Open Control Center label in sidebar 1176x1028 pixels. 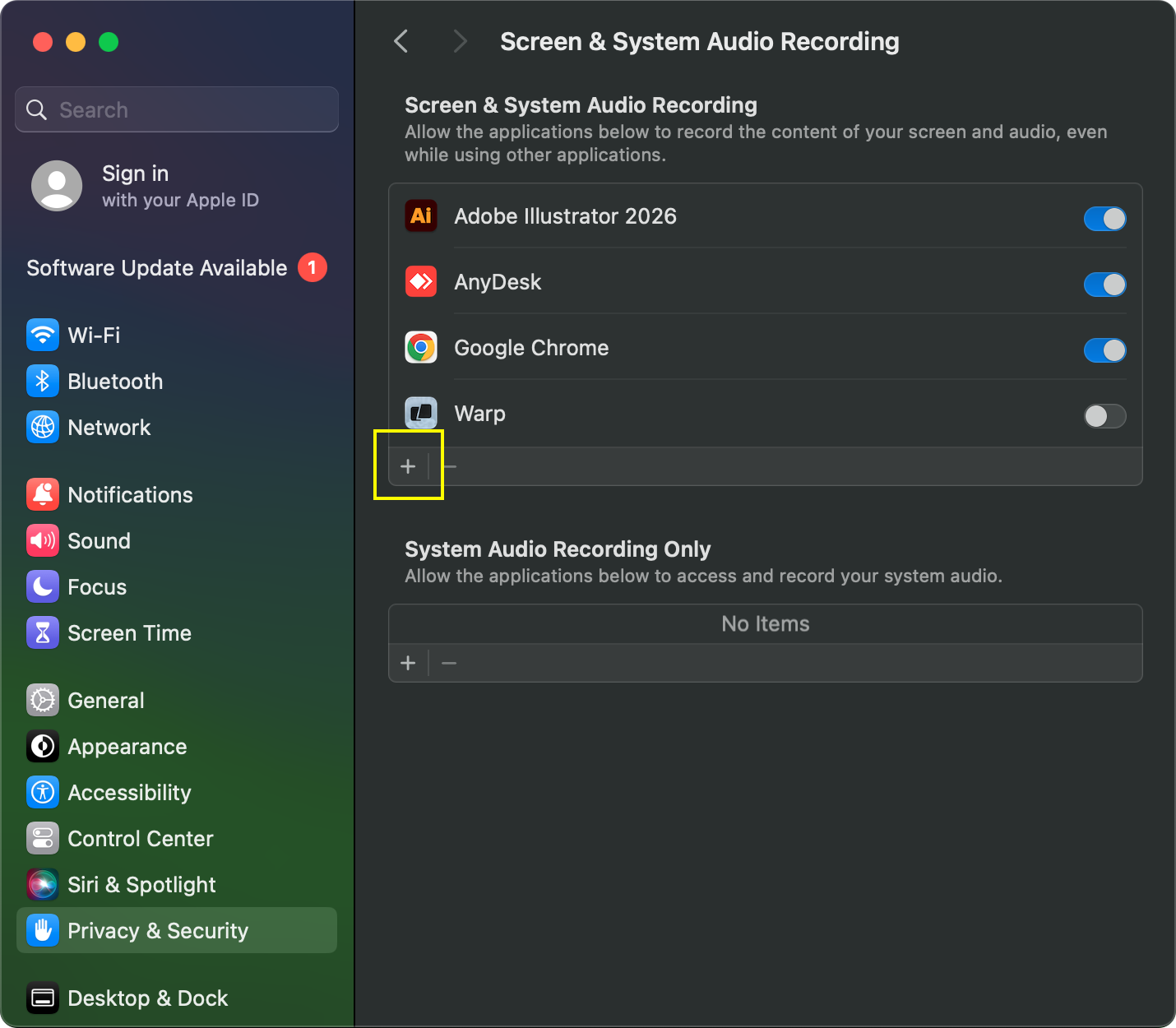(141, 839)
